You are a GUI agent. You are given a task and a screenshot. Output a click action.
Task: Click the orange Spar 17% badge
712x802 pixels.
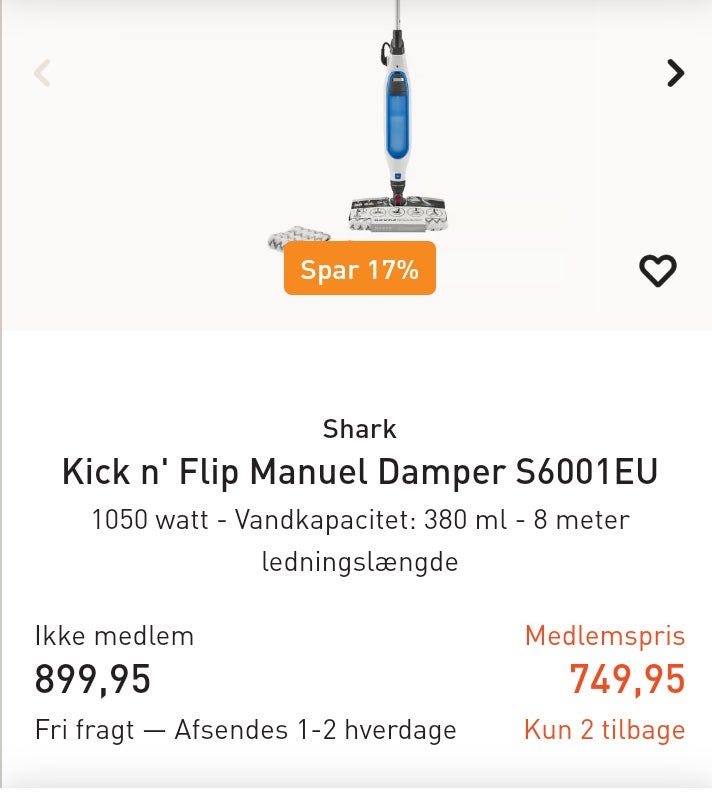pos(360,269)
